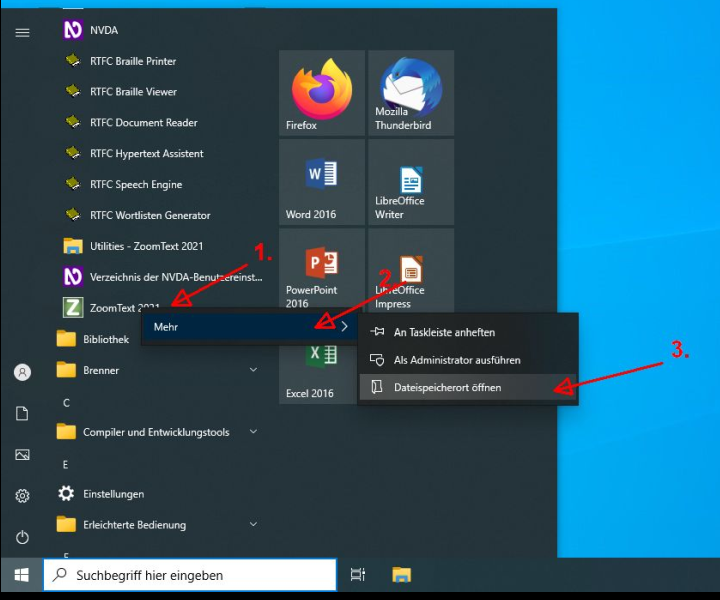The width and height of the screenshot is (720, 600).
Task: Open the Mehr submenu arrow
Action: 344,327
